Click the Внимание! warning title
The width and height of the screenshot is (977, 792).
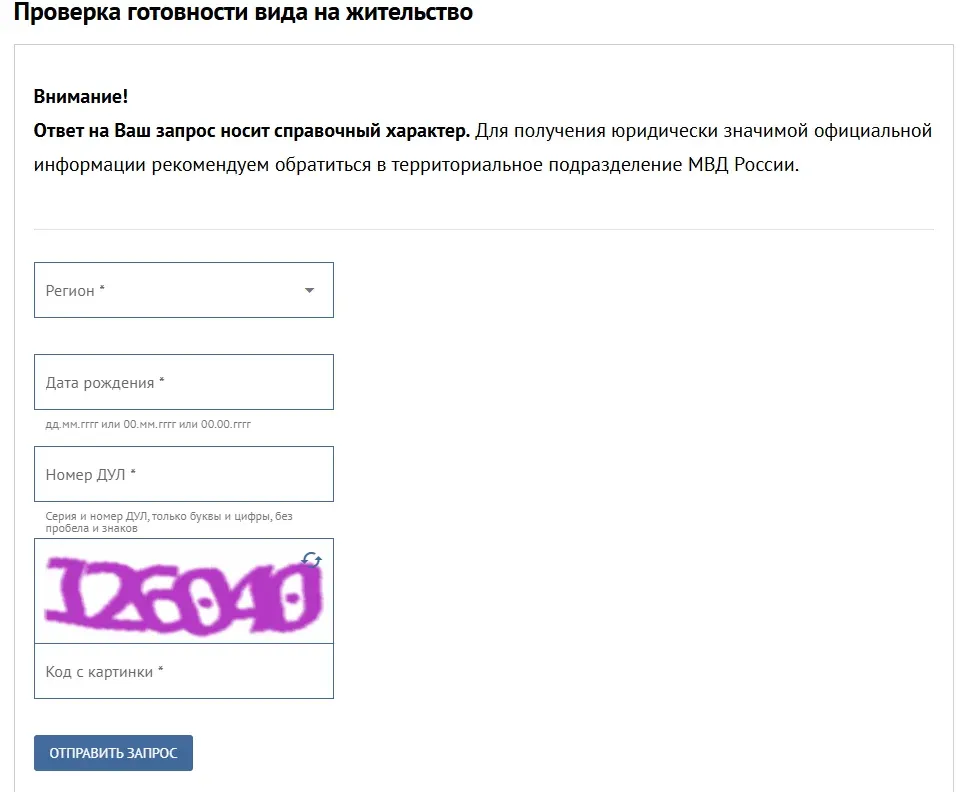point(81,97)
